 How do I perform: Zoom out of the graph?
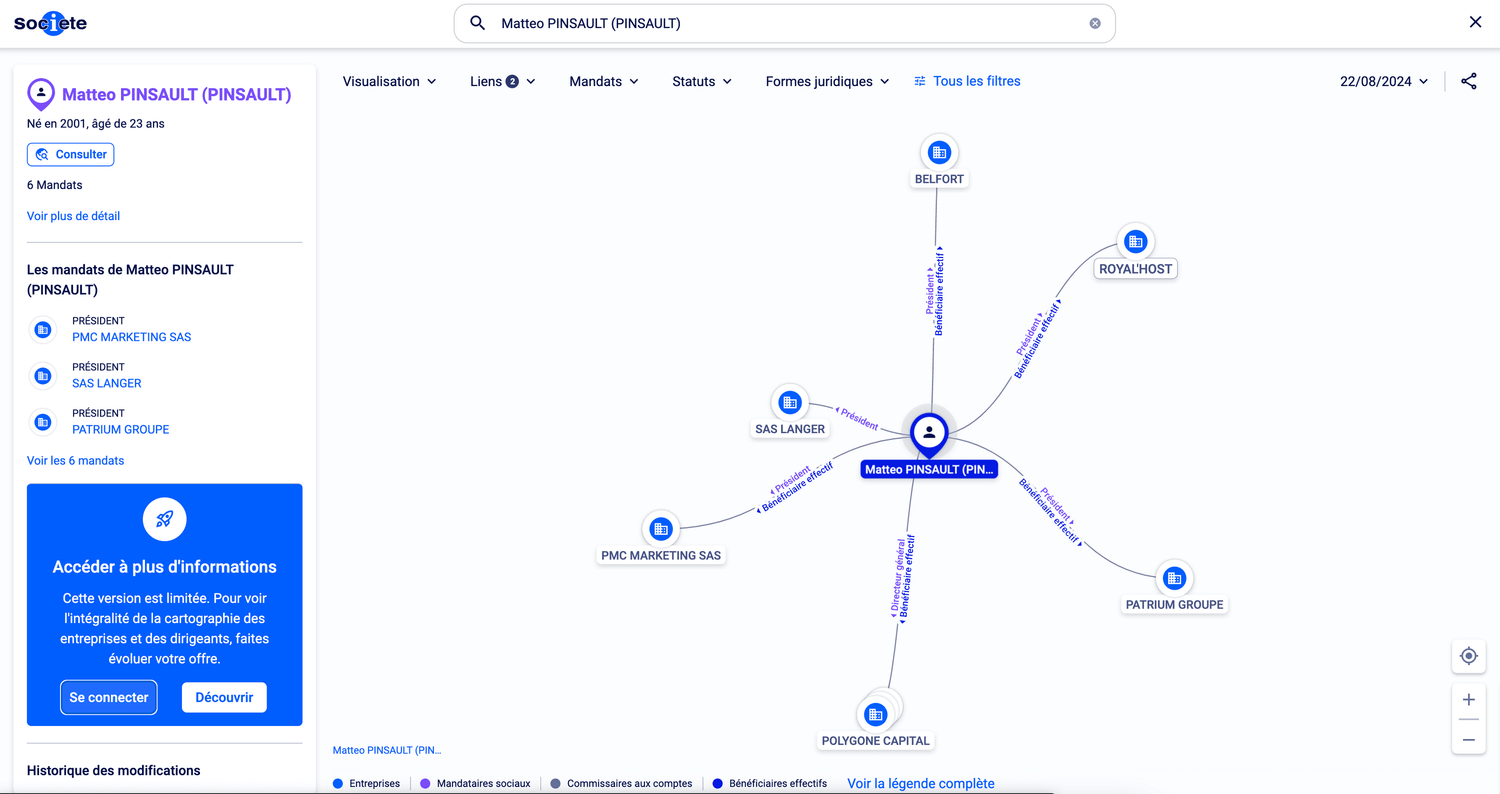(x=1468, y=740)
